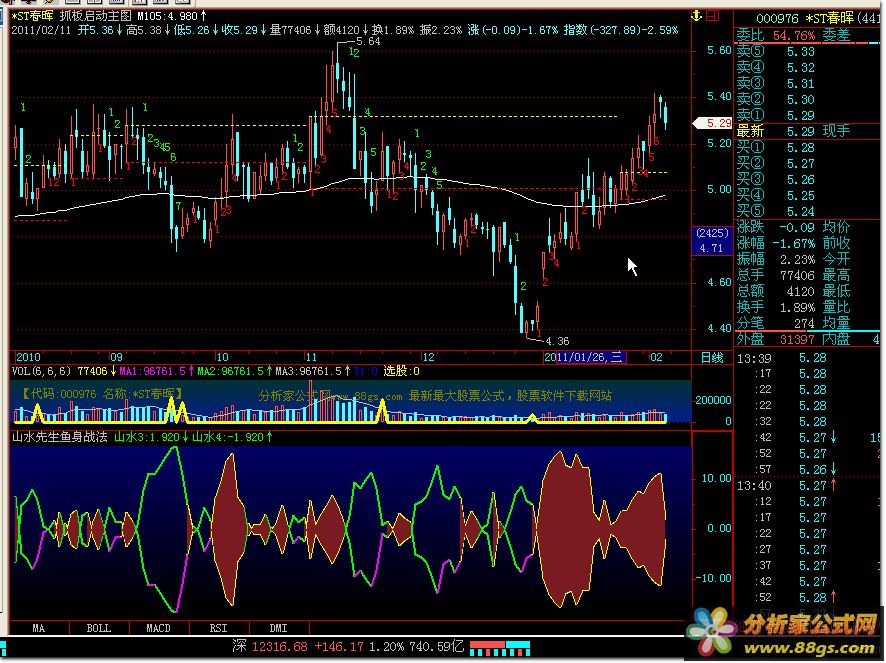Image resolution: width=886 pixels, height=663 pixels.
Task: Click the *ST春晖 stock name in chart header
Action: click(x=32, y=16)
